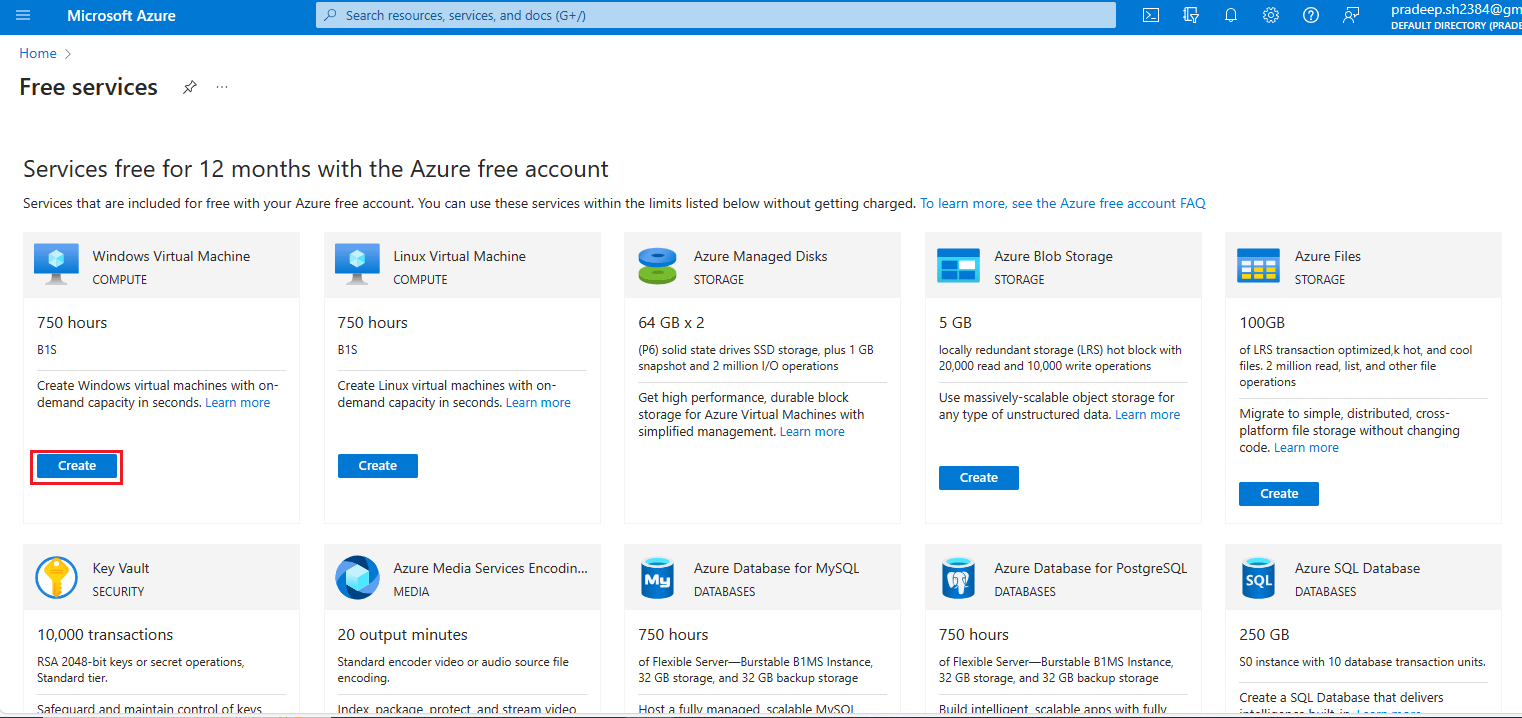Open the portal hamburger menu
The image size is (1522, 718).
point(24,15)
